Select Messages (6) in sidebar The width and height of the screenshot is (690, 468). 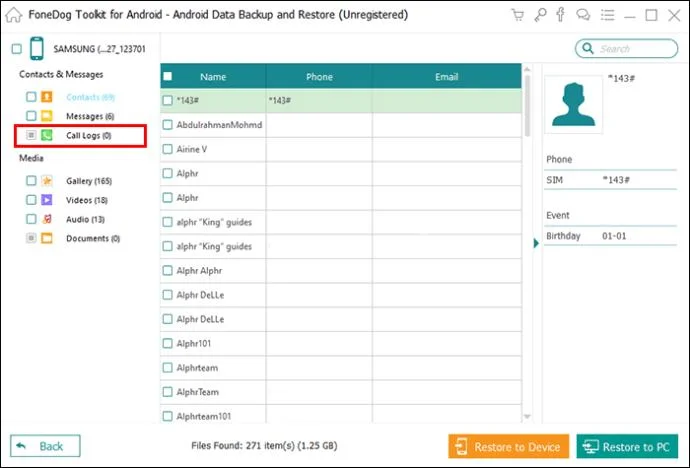pos(90,116)
